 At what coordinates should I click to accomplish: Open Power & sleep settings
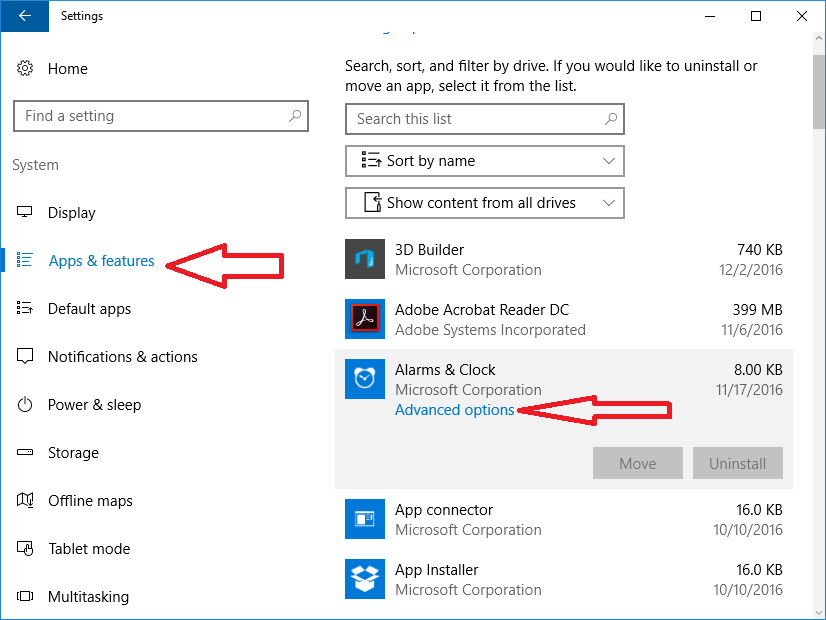point(88,404)
